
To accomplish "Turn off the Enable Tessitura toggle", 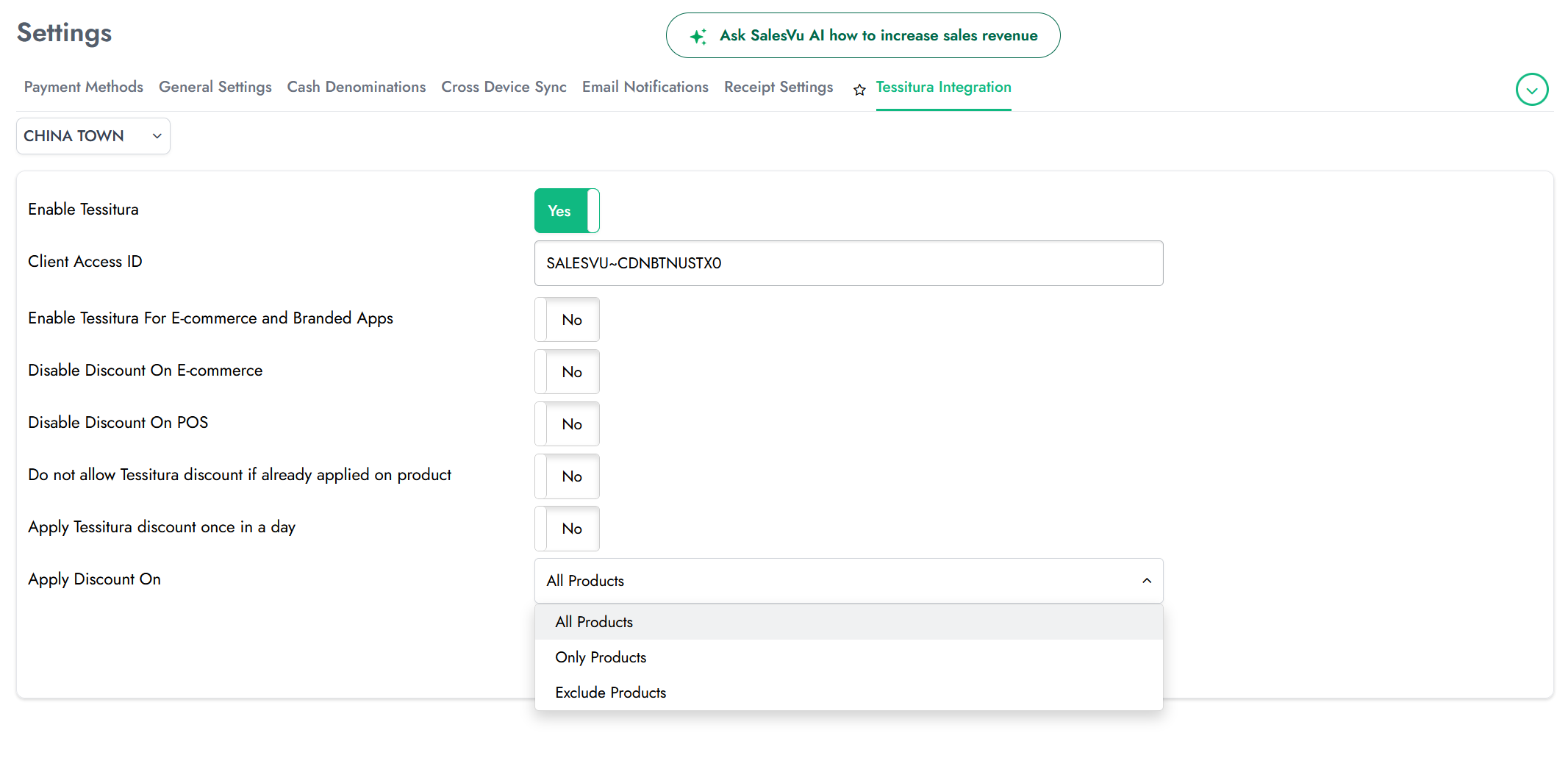I will pos(567,211).
